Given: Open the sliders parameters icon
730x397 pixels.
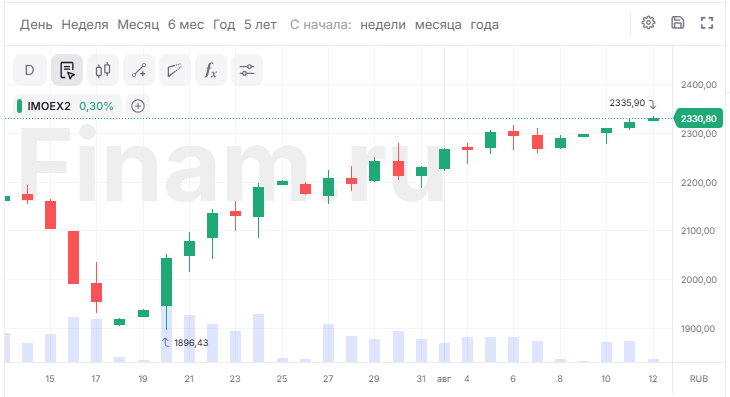Looking at the screenshot, I should 247,70.
